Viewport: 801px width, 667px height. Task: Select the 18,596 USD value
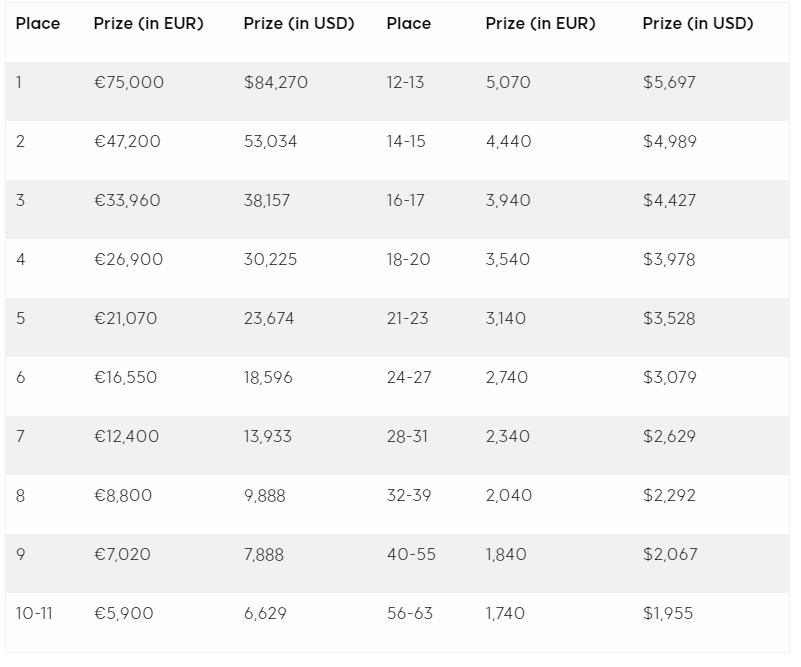(269, 378)
